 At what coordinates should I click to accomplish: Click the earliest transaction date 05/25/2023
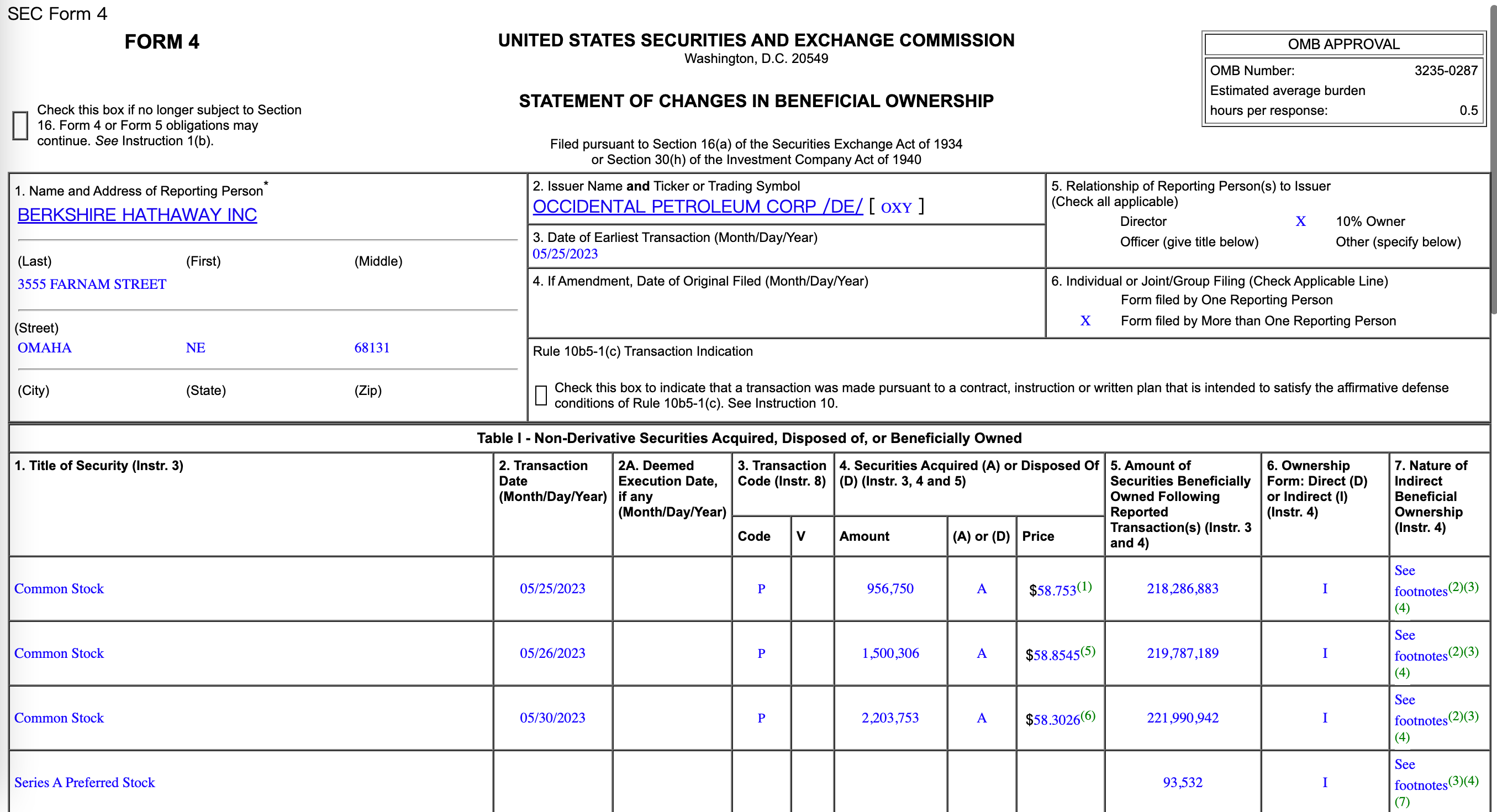[x=565, y=254]
